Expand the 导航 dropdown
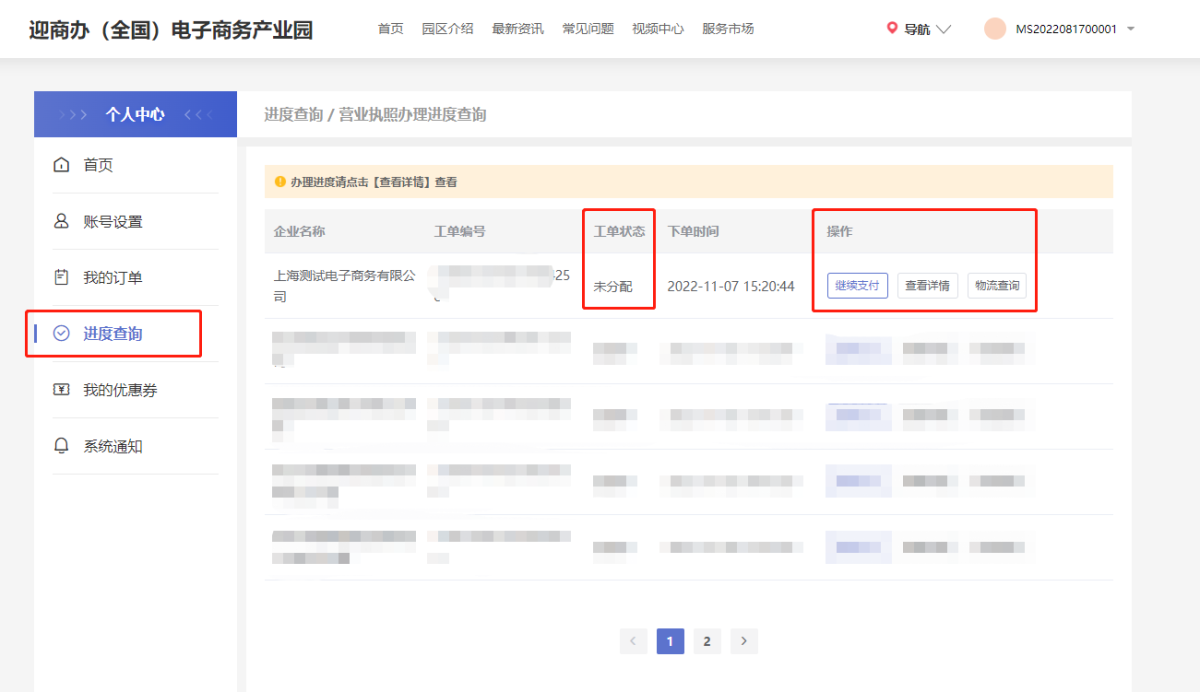This screenshot has height=692, width=1200. [x=943, y=29]
